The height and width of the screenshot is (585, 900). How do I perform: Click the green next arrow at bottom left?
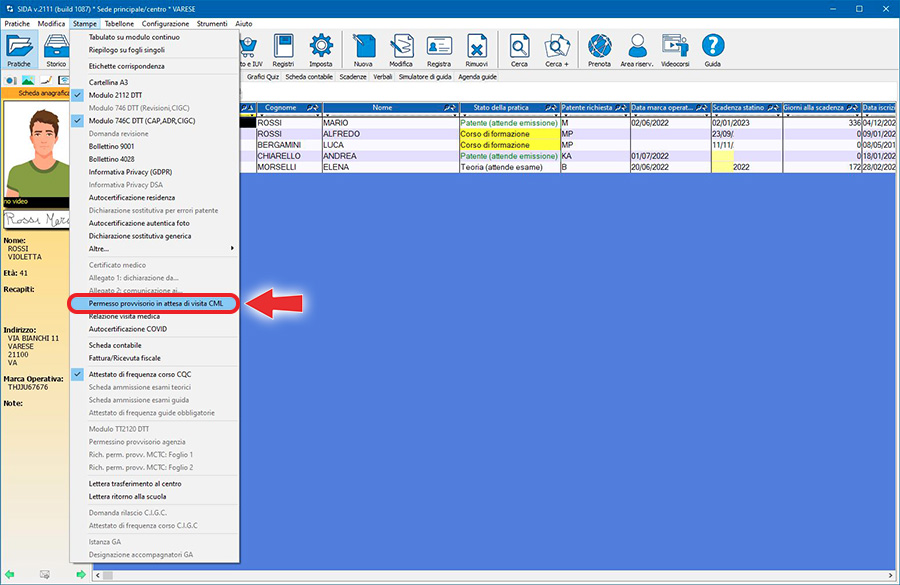click(80, 574)
